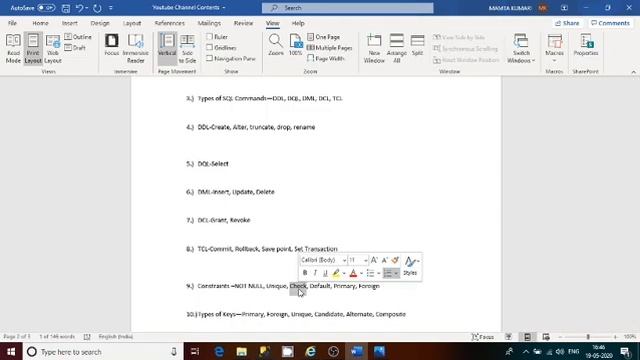Open Windows Start menu
Screen dimensions: 640x360
point(11,351)
